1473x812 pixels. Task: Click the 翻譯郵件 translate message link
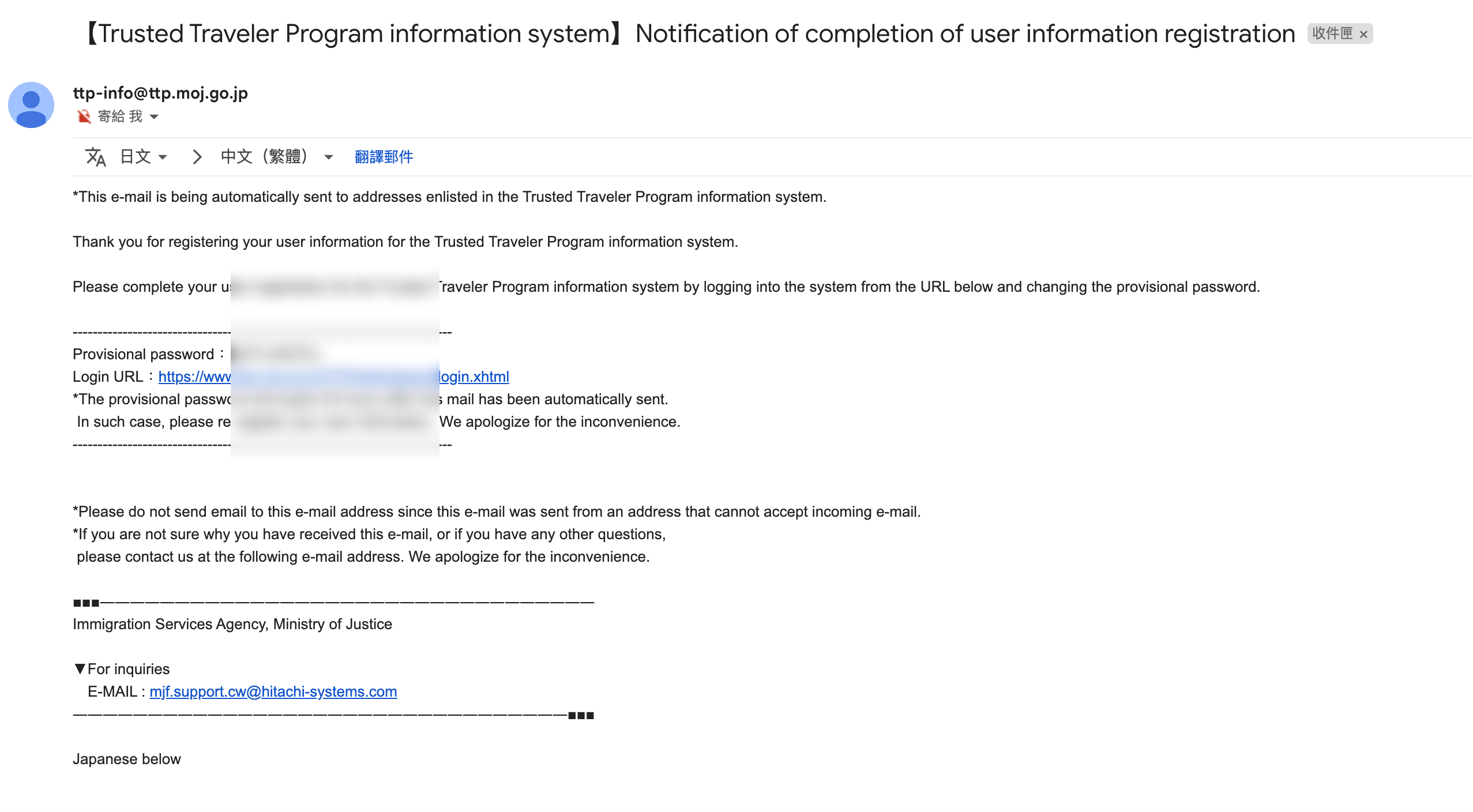point(384,157)
